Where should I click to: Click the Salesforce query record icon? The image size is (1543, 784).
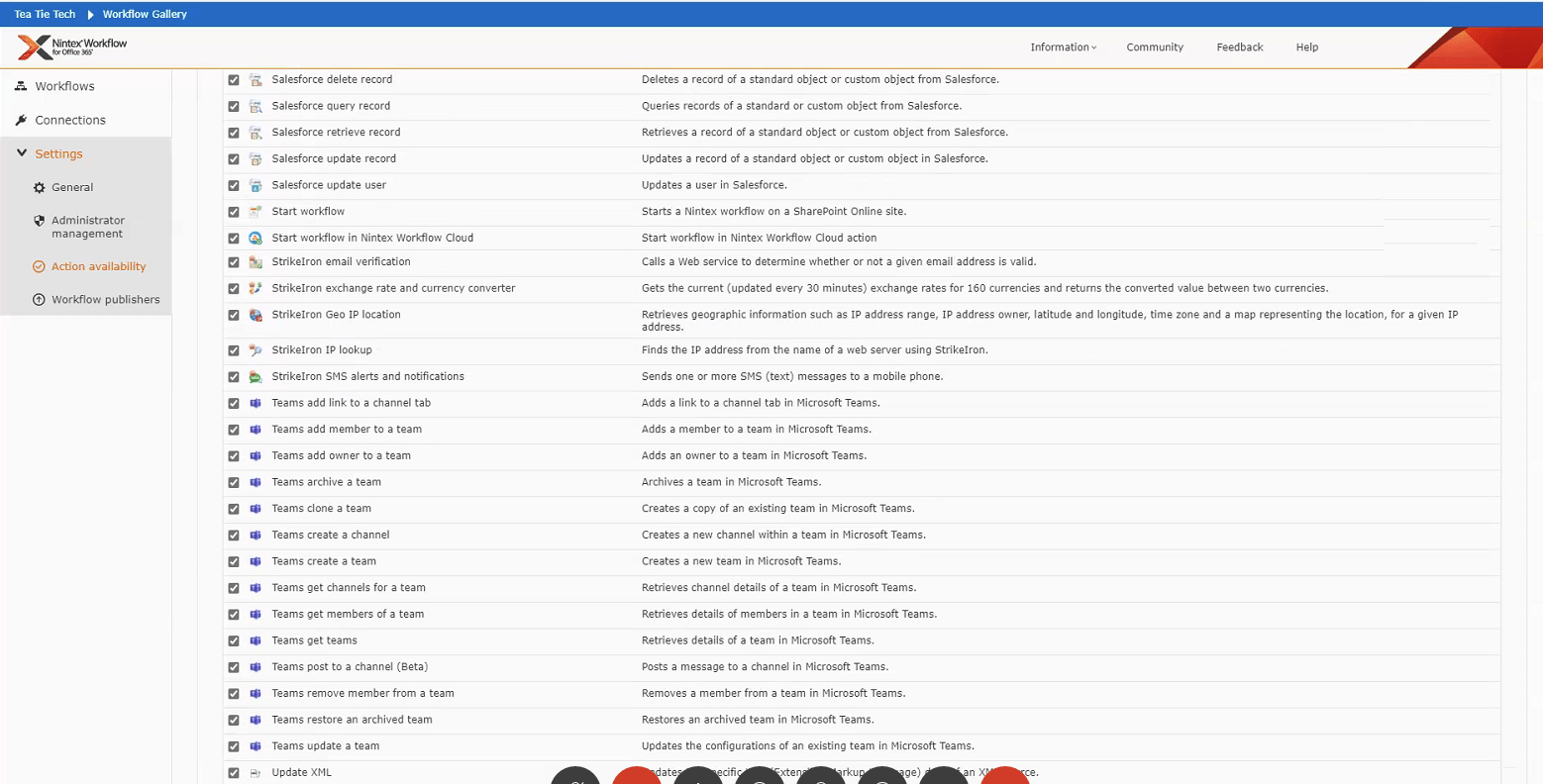tap(256, 106)
